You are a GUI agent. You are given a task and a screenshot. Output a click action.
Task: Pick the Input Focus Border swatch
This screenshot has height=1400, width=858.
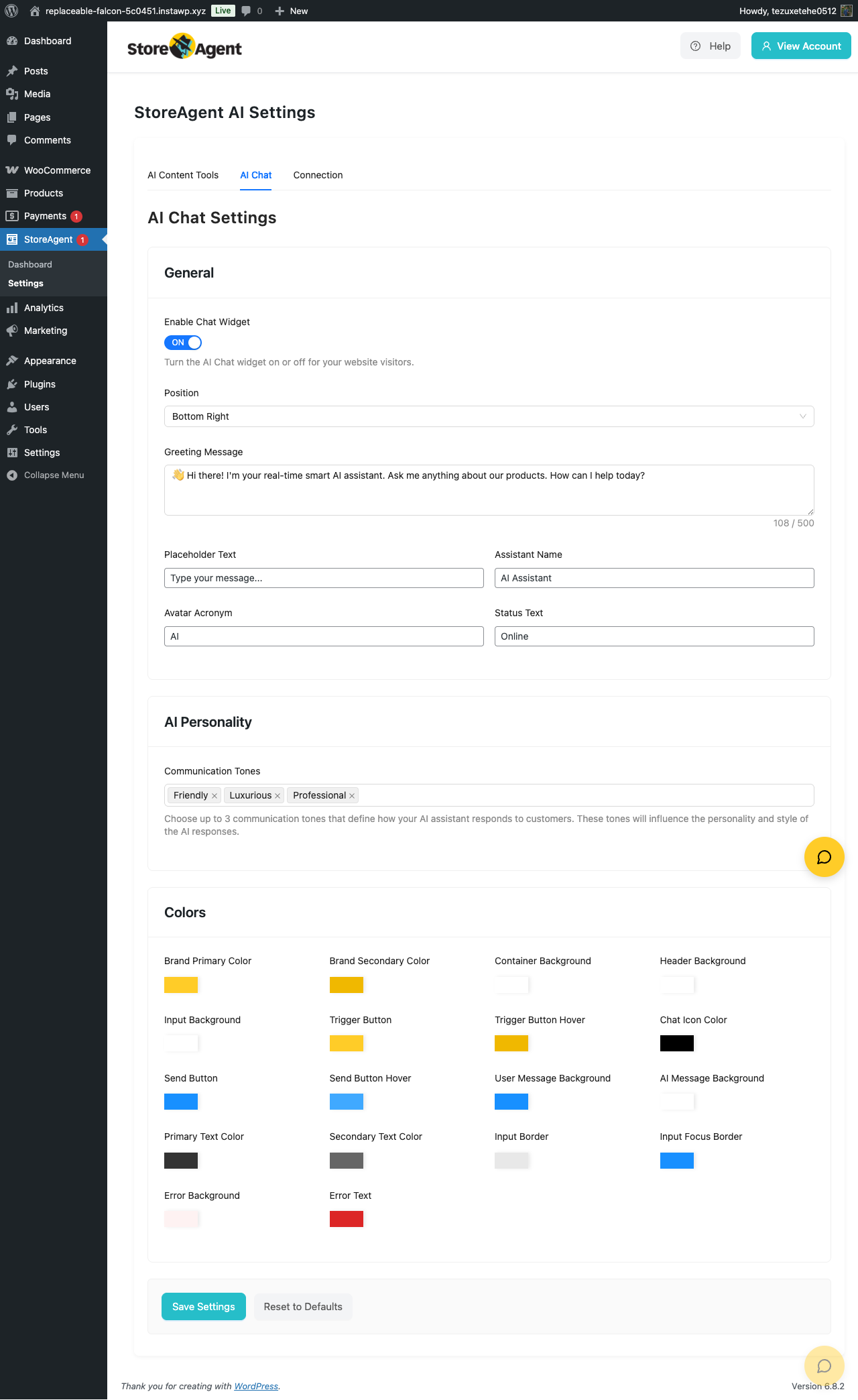[677, 1161]
